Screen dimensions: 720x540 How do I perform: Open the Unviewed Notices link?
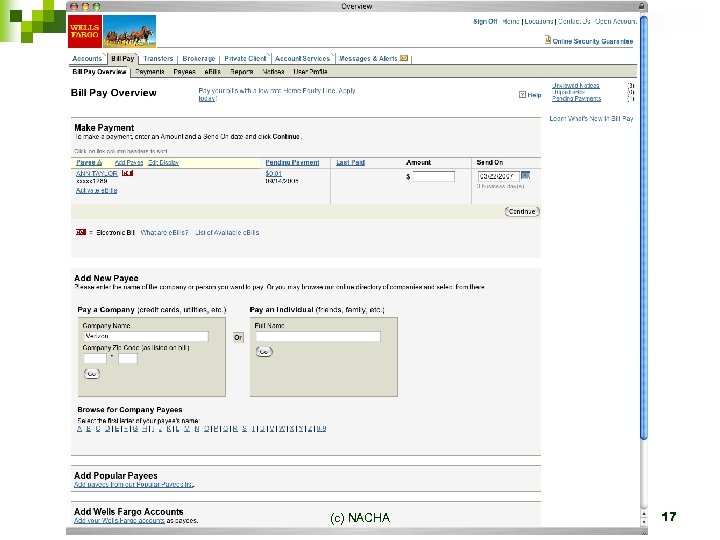coord(575,85)
